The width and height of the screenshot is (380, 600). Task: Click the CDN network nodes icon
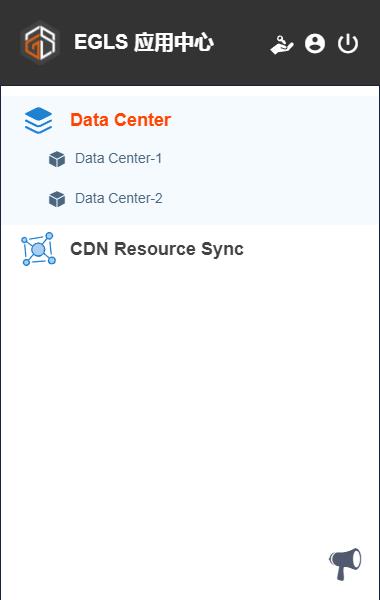pos(39,249)
